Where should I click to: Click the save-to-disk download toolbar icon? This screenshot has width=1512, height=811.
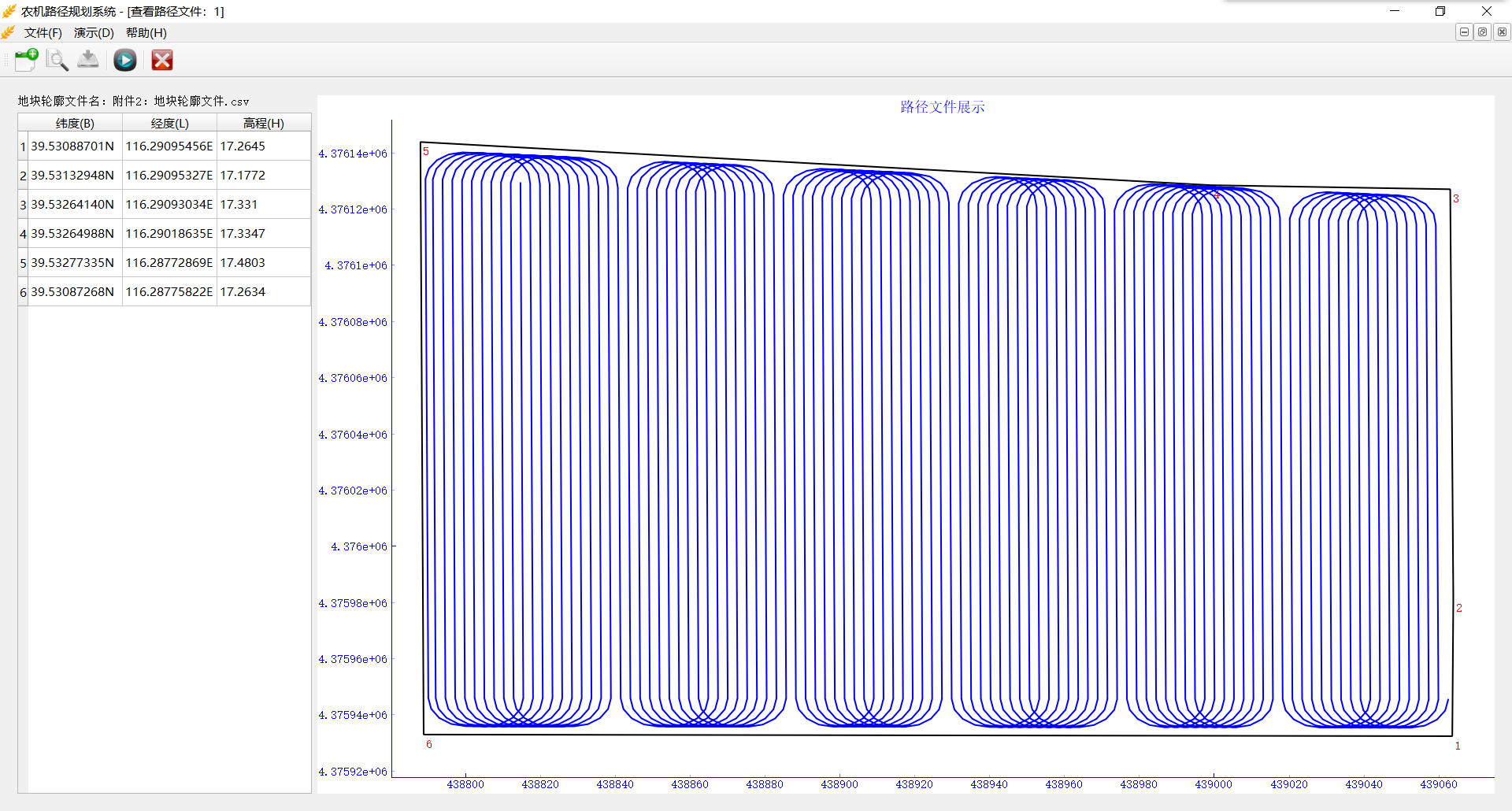click(x=88, y=60)
